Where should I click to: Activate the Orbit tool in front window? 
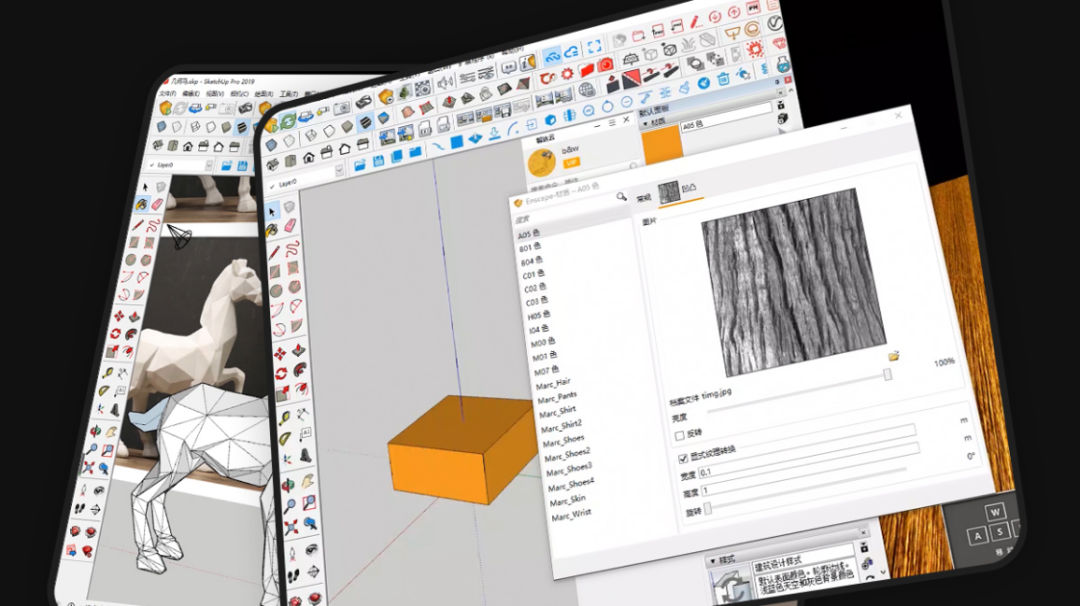coord(289,483)
